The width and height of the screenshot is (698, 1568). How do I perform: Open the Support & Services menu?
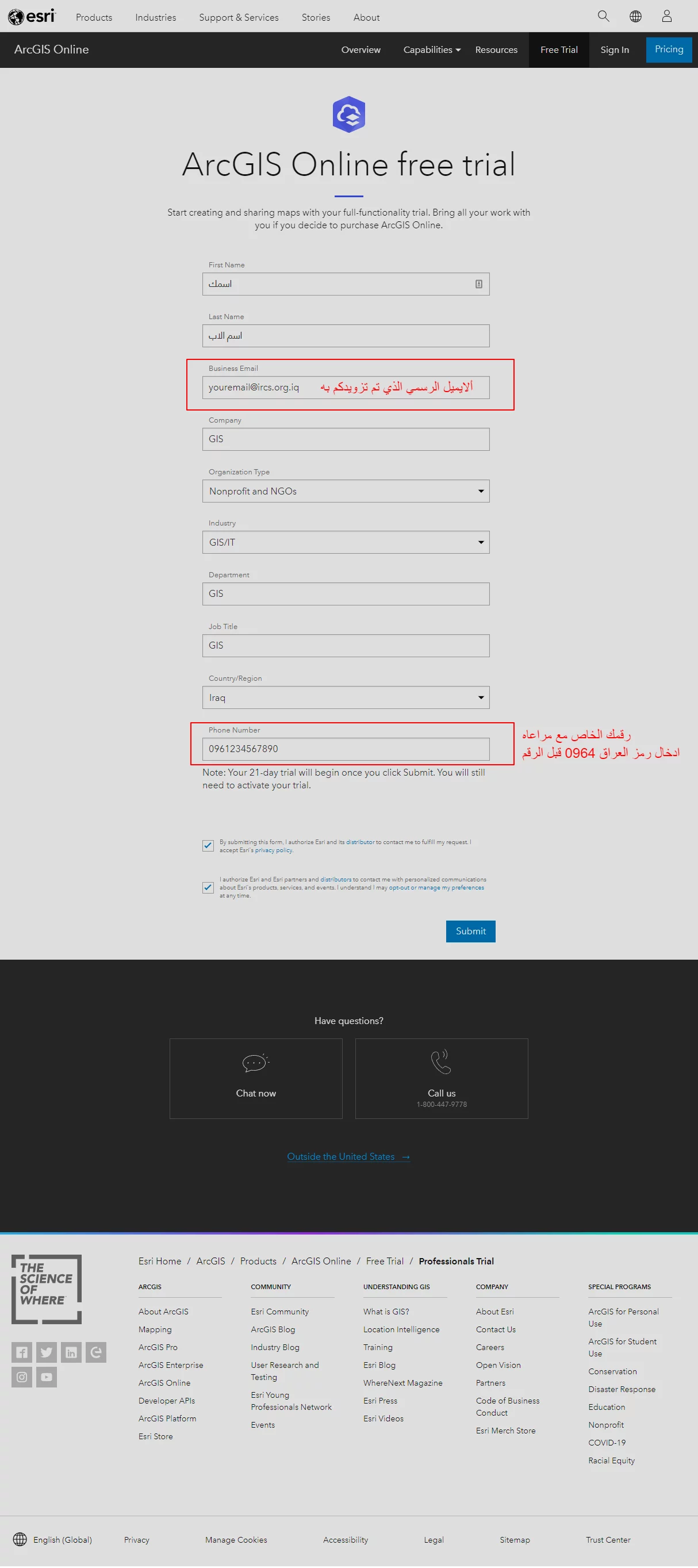click(x=239, y=18)
